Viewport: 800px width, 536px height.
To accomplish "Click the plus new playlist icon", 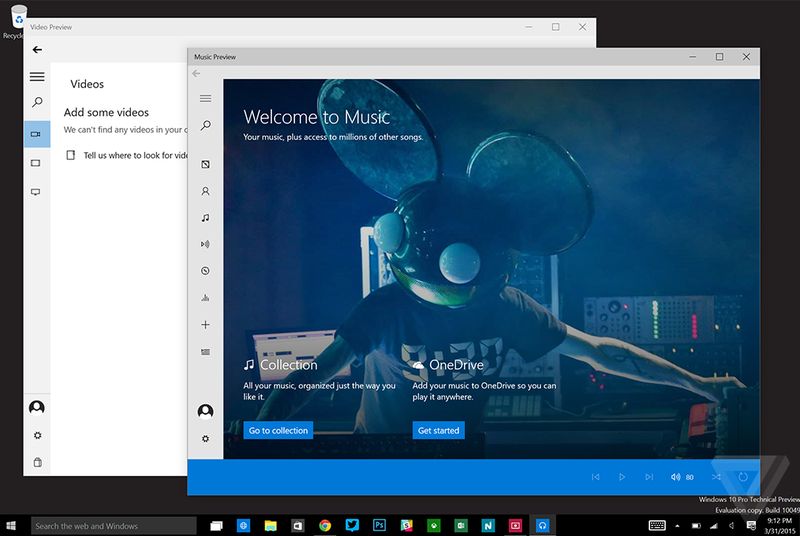I will coord(206,325).
